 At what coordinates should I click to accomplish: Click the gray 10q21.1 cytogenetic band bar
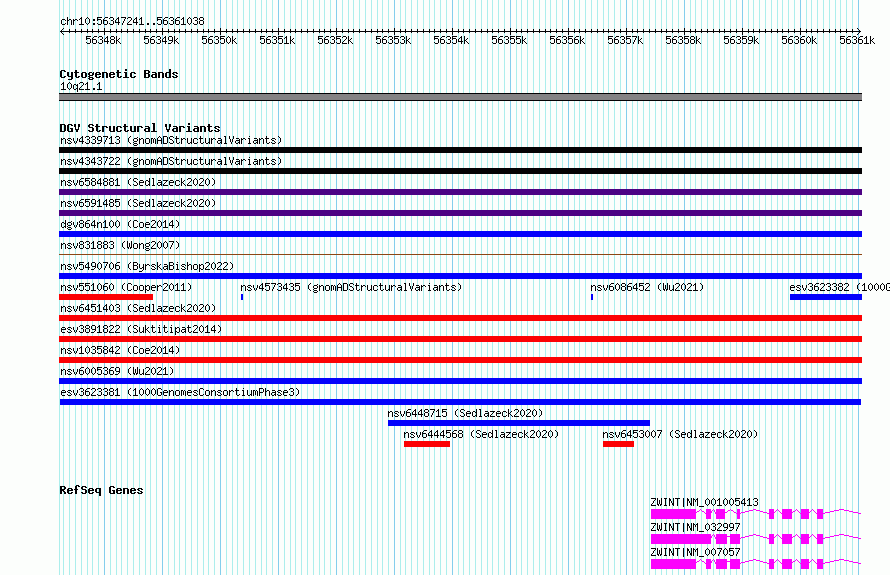pos(461,97)
